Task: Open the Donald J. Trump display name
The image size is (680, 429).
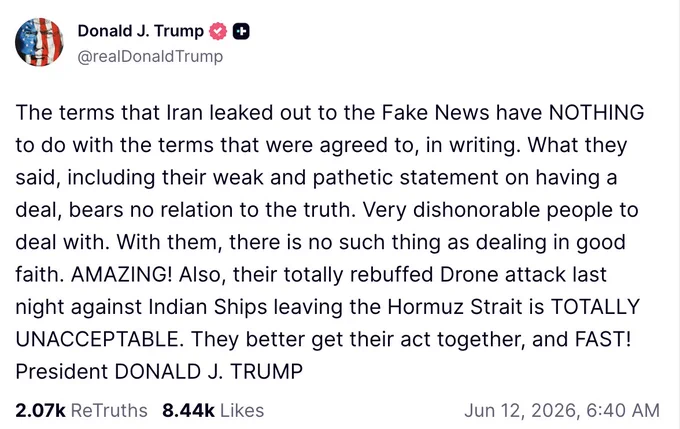Action: point(141,31)
